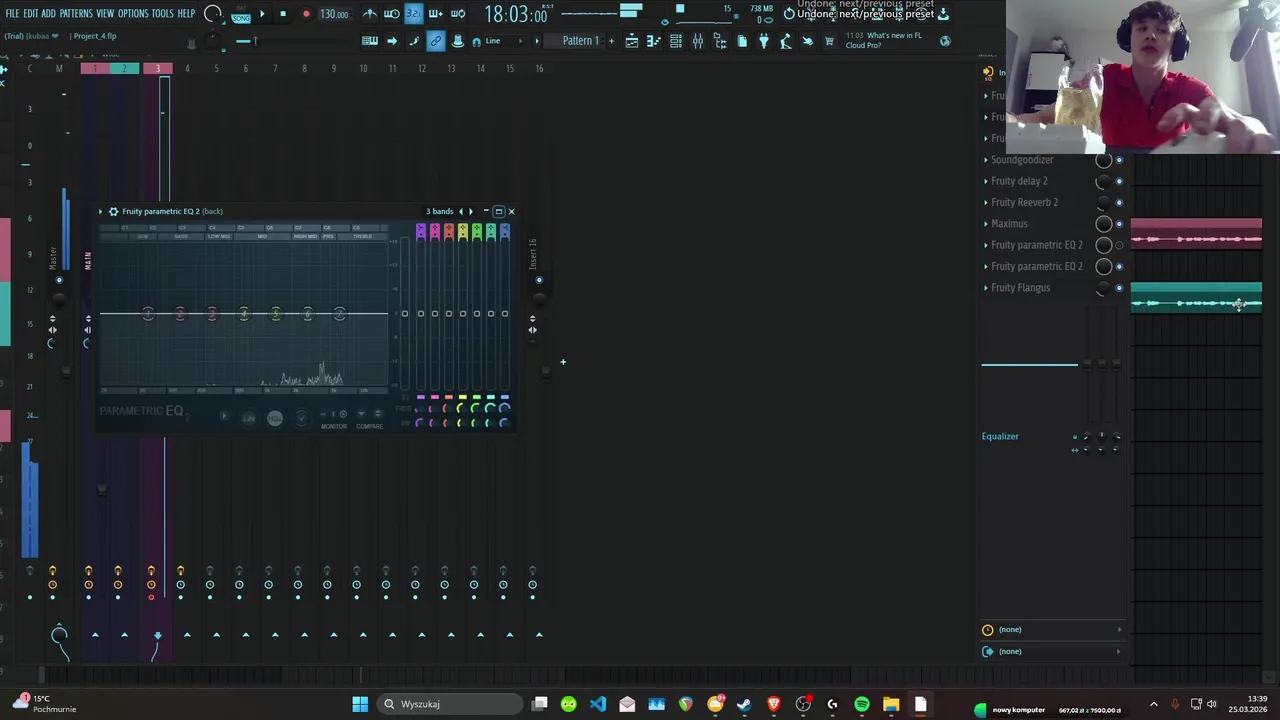Click the purple band 1 type icon

pyautogui.click(x=421, y=232)
